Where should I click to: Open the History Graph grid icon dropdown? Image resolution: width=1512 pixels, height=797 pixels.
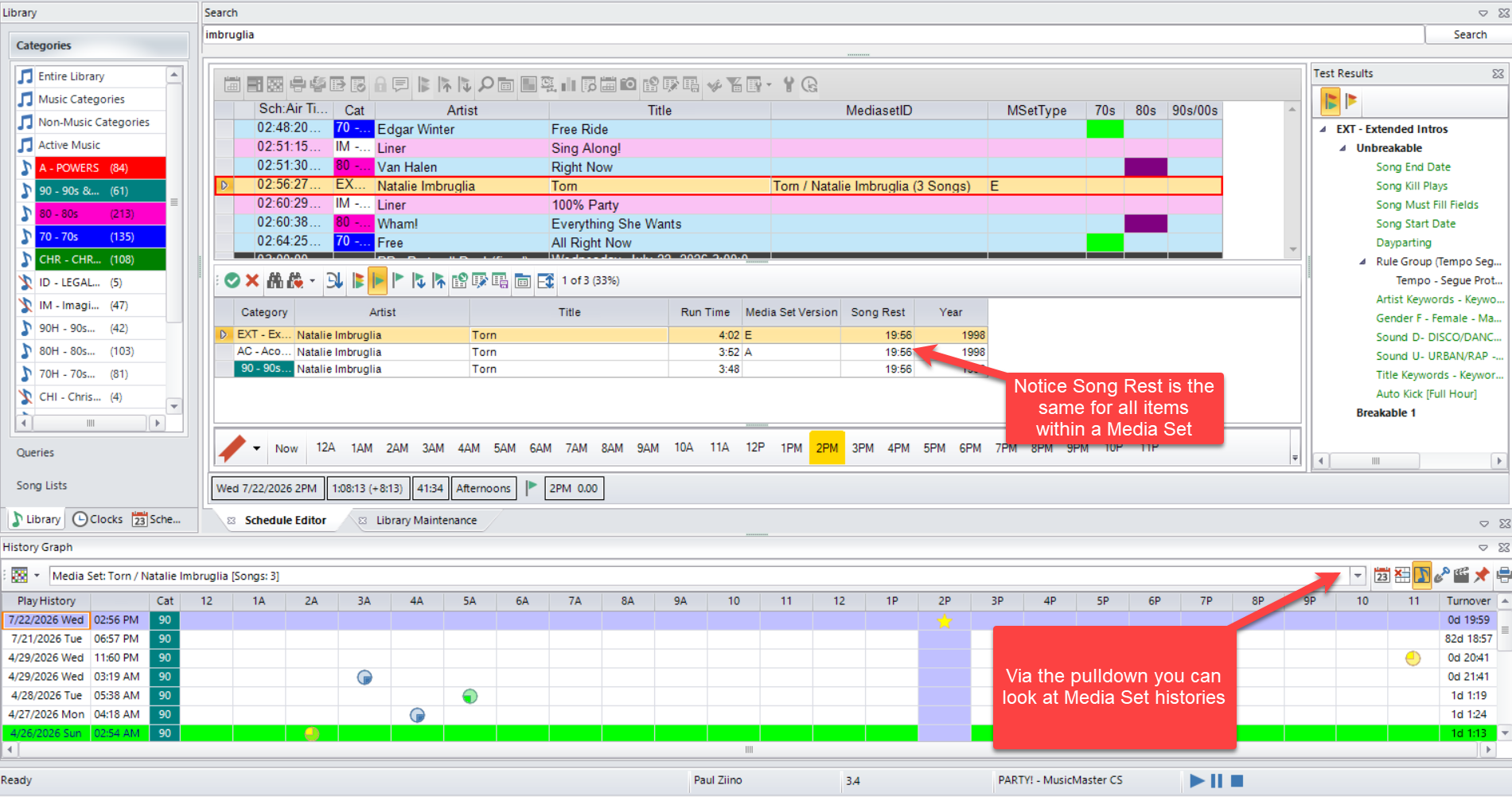coord(37,575)
